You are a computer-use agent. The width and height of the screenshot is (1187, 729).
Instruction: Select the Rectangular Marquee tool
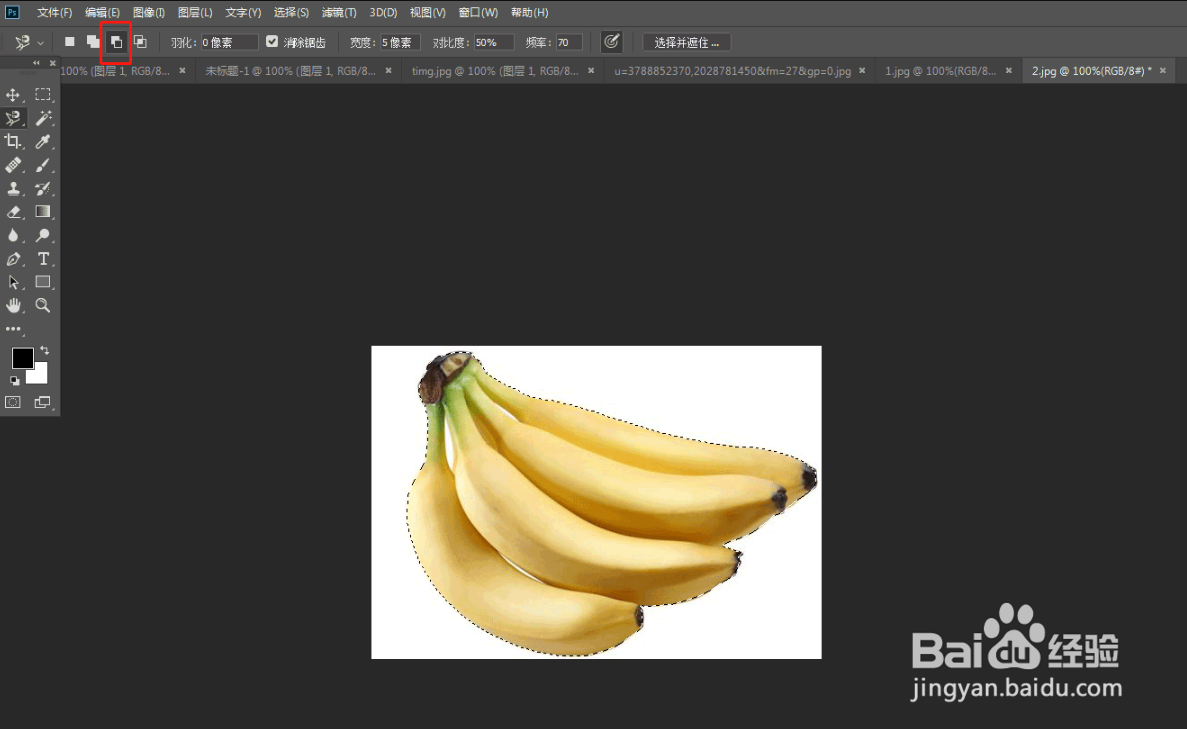tap(43, 95)
